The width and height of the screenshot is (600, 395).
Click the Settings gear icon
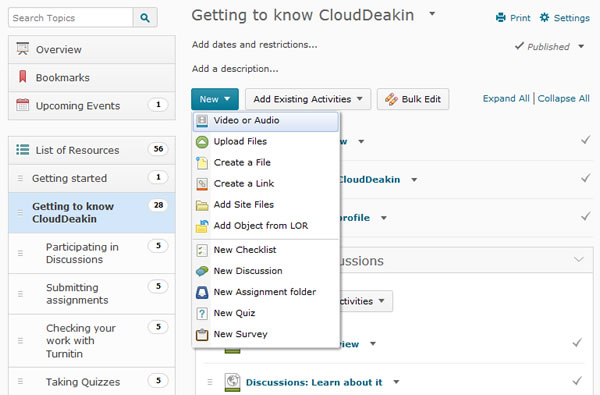544,18
